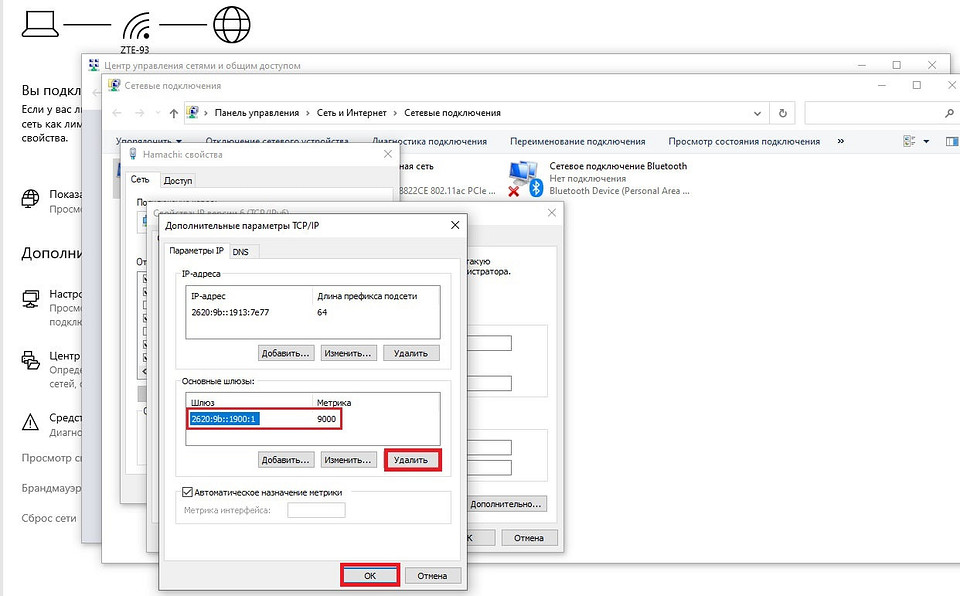Click Диагностика подключения in toolbar
Viewport: 960px width, 596px height.
(429, 141)
